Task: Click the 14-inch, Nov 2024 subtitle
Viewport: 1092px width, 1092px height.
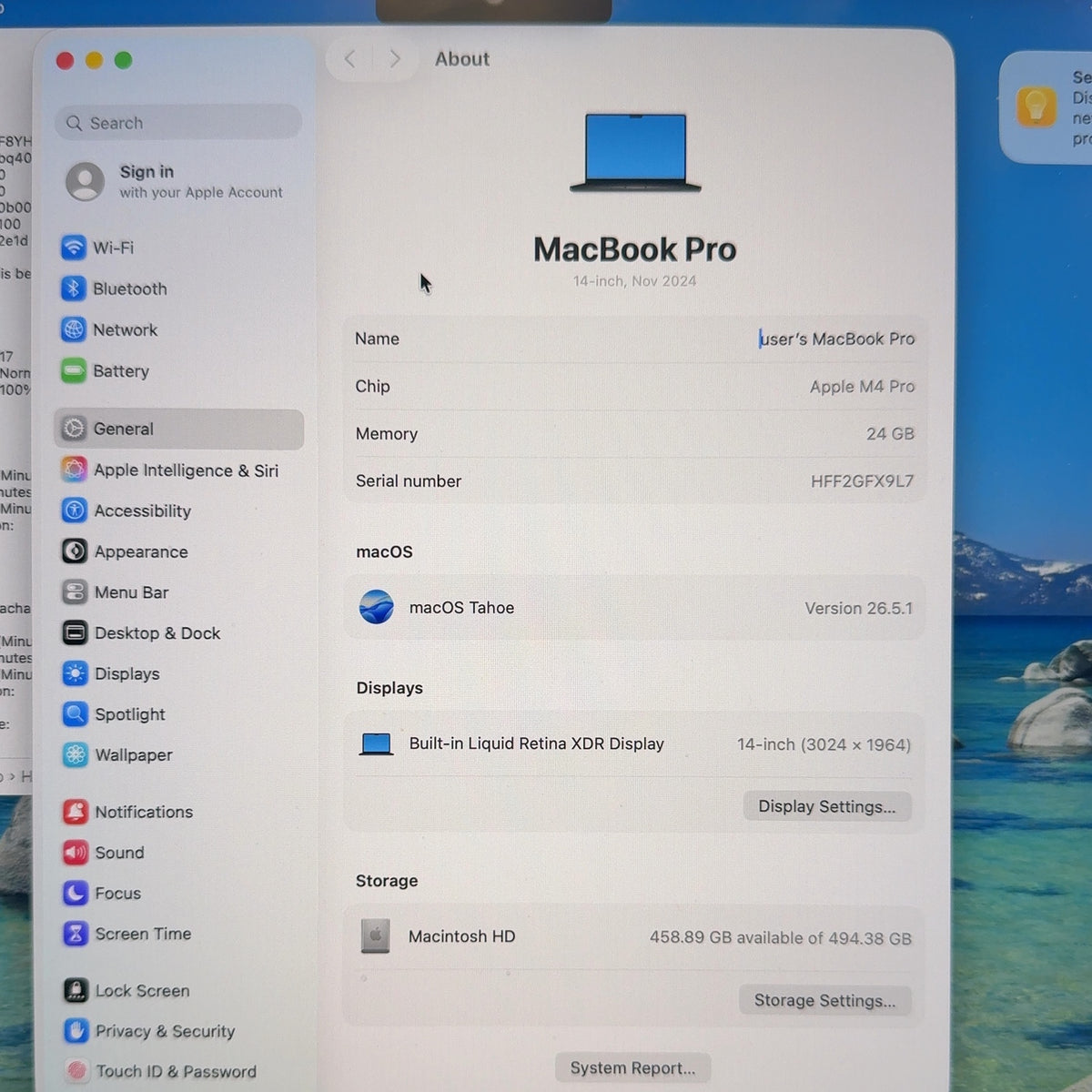Action: pos(634,281)
